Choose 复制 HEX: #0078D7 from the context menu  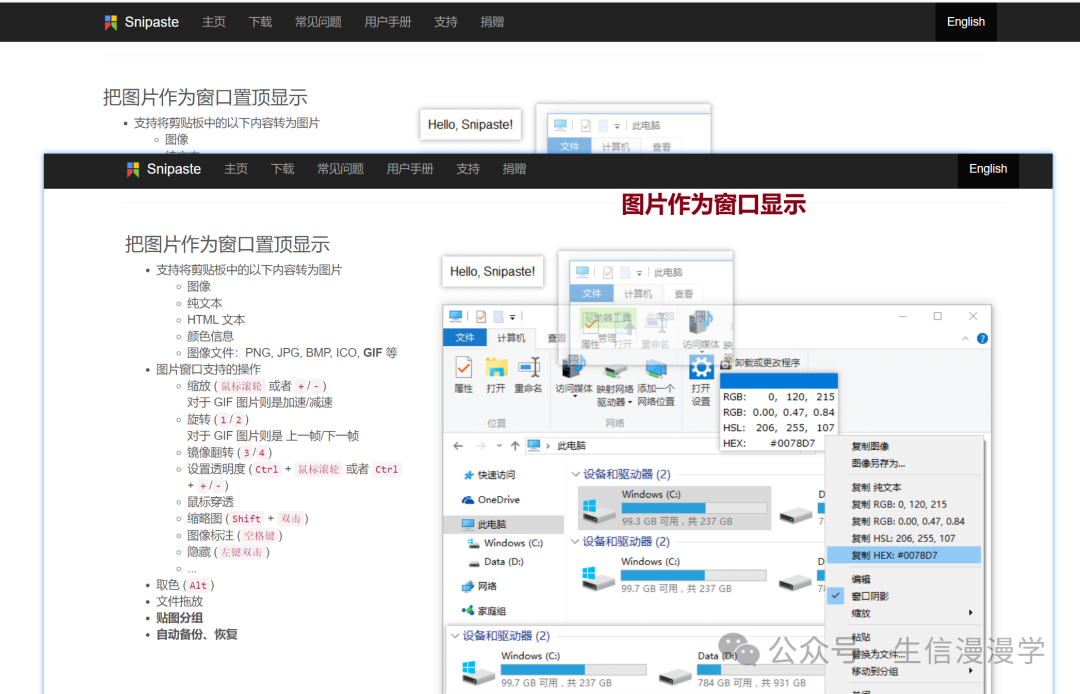tap(904, 556)
